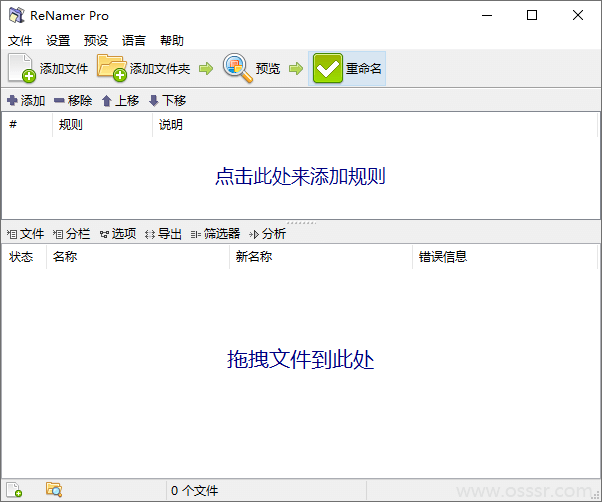The image size is (602, 502).
Task: Click the 规则 column header
Action: (103, 124)
